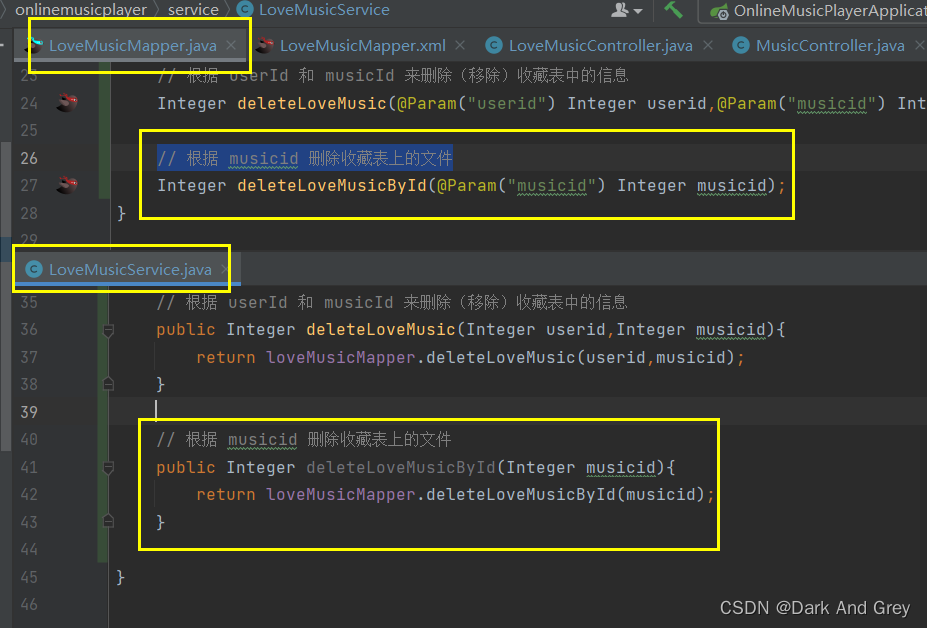Click the LoveMusicController.java class icon
Image resolution: width=927 pixels, height=628 pixels.
tap(494, 45)
